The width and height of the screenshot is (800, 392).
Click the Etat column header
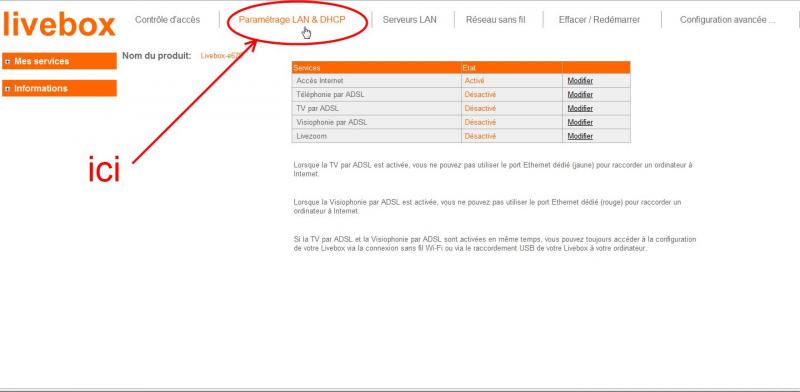click(512, 67)
